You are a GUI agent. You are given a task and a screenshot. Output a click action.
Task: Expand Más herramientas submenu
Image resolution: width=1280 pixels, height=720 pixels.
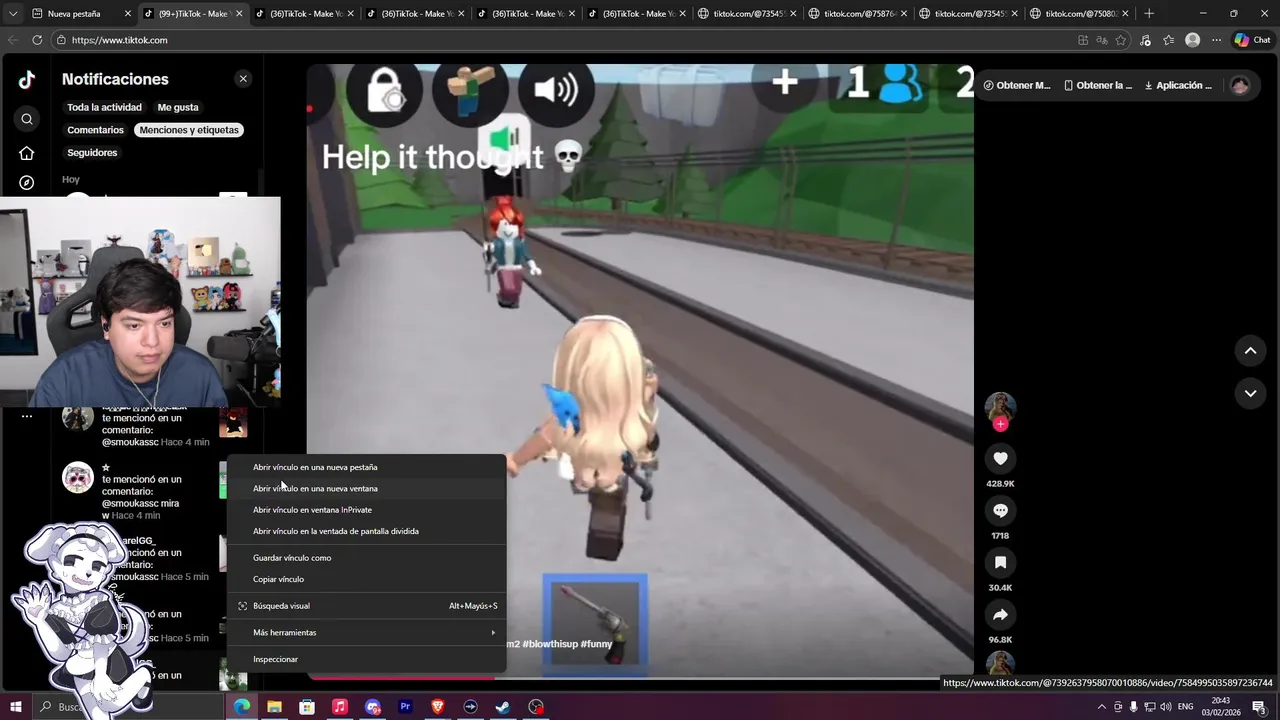[366, 632]
